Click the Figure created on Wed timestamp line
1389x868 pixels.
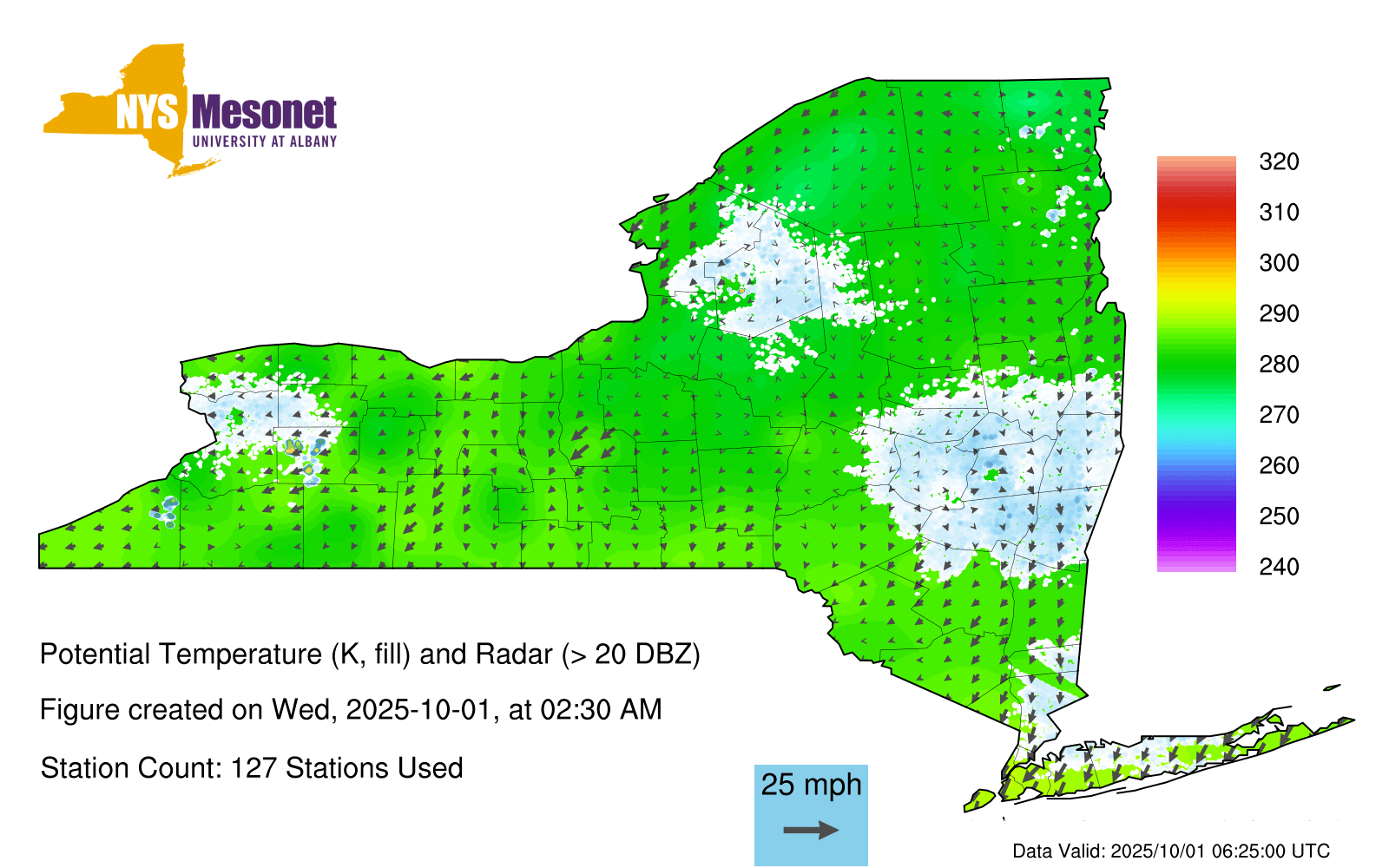[351, 710]
